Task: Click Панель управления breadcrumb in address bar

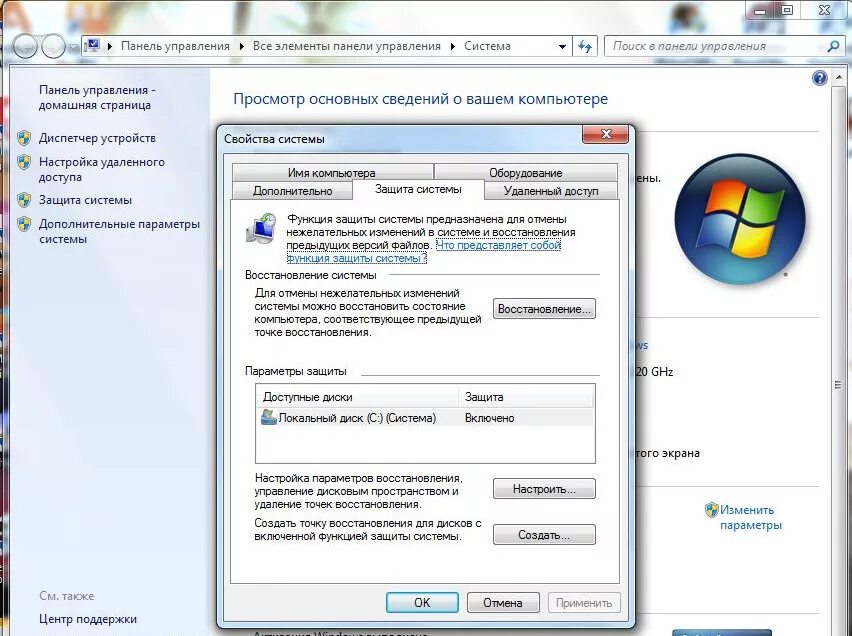Action: click(175, 46)
